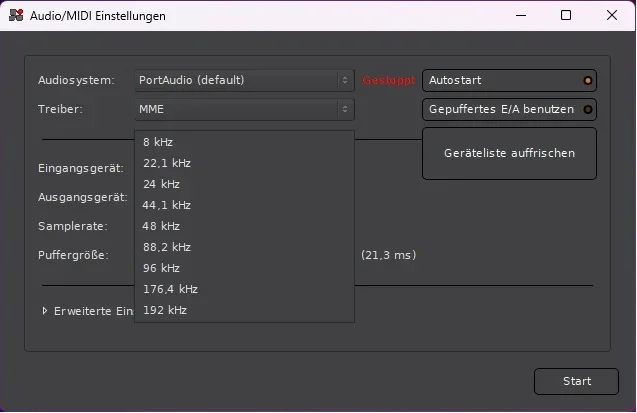Screen dimensions: 637x413
Task: Click the app icon in title bar
Action: (15, 16)
